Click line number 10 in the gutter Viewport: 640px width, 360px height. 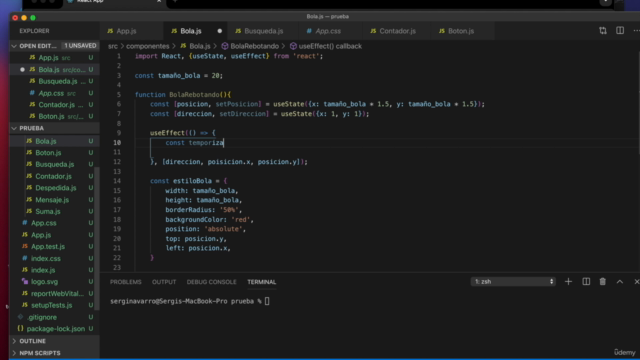(x=117, y=142)
